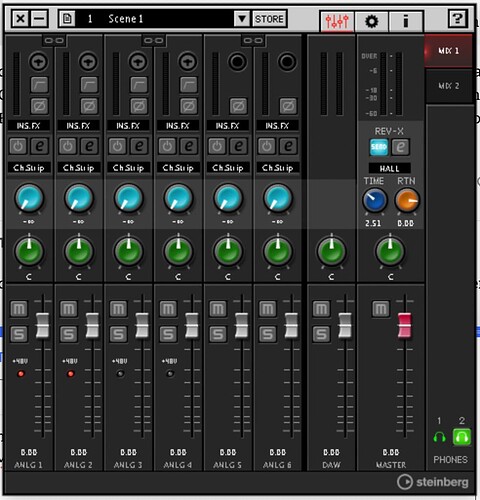Screen dimensions: 480x500
Task: Click the reverb RTN orange knob
Action: [x=407, y=200]
